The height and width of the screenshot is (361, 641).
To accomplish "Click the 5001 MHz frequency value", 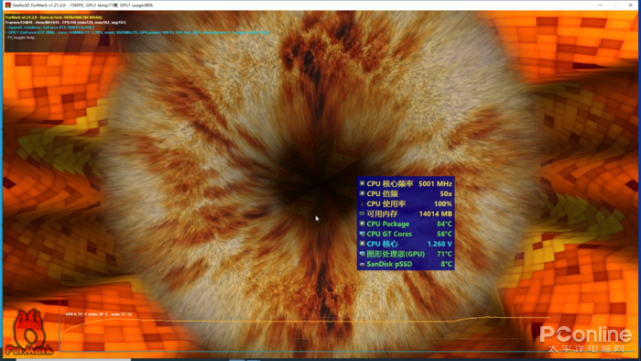I will [435, 184].
